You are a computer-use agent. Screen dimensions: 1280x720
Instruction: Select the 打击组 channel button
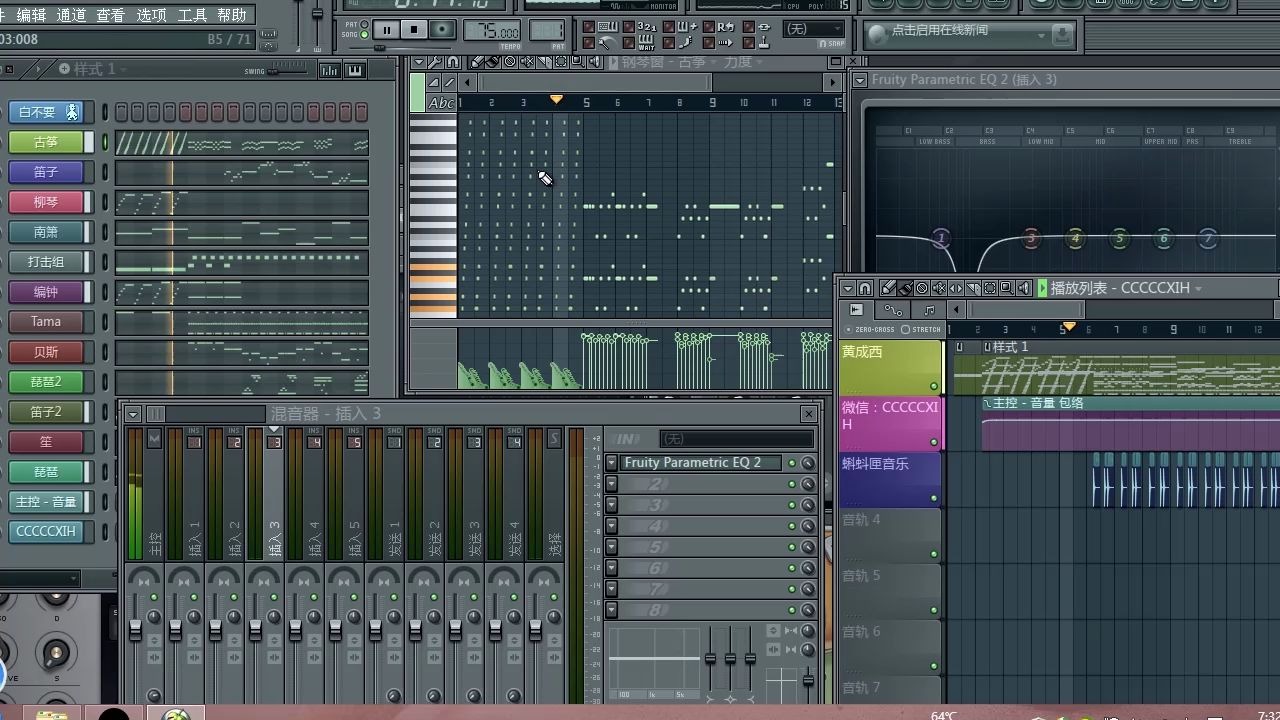click(46, 262)
